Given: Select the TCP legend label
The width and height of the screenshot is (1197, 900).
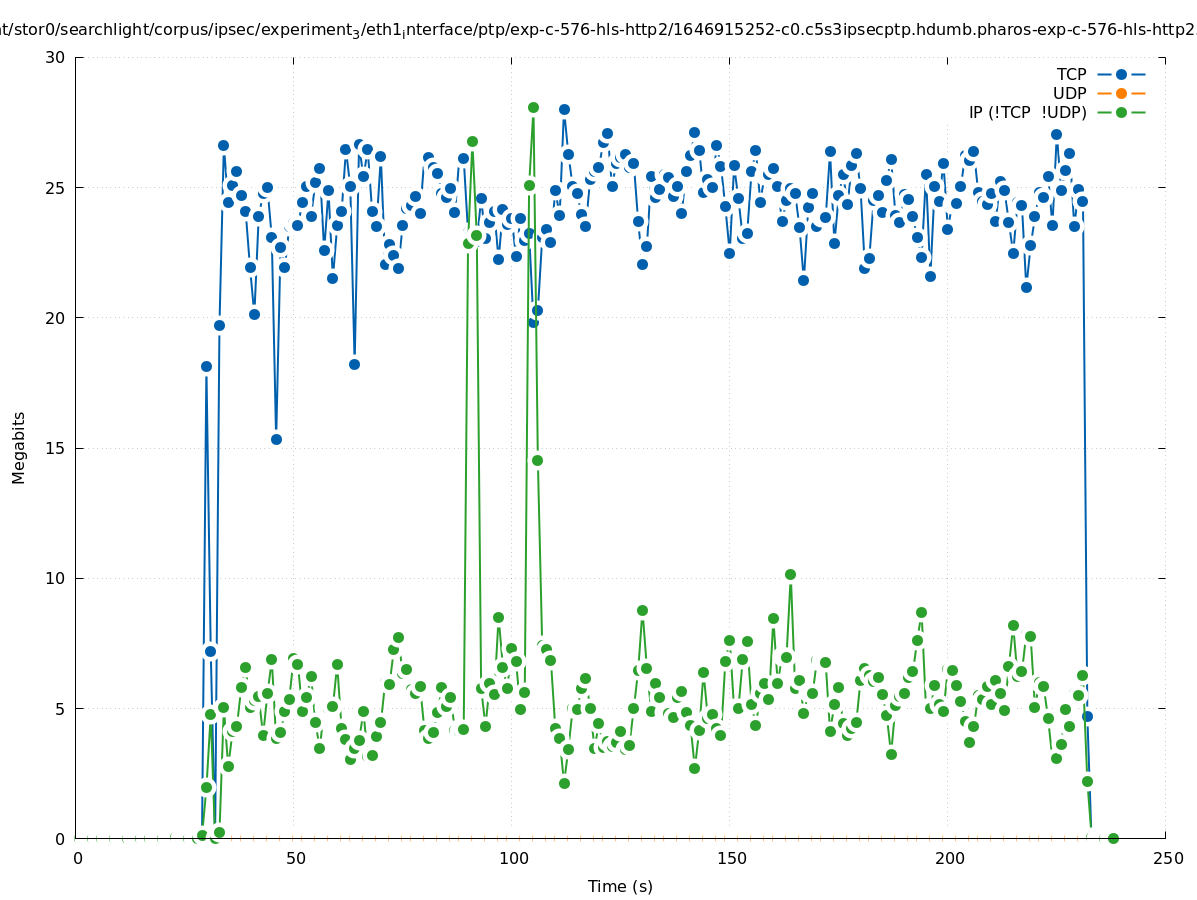Looking at the screenshot, I should click(1071, 74).
